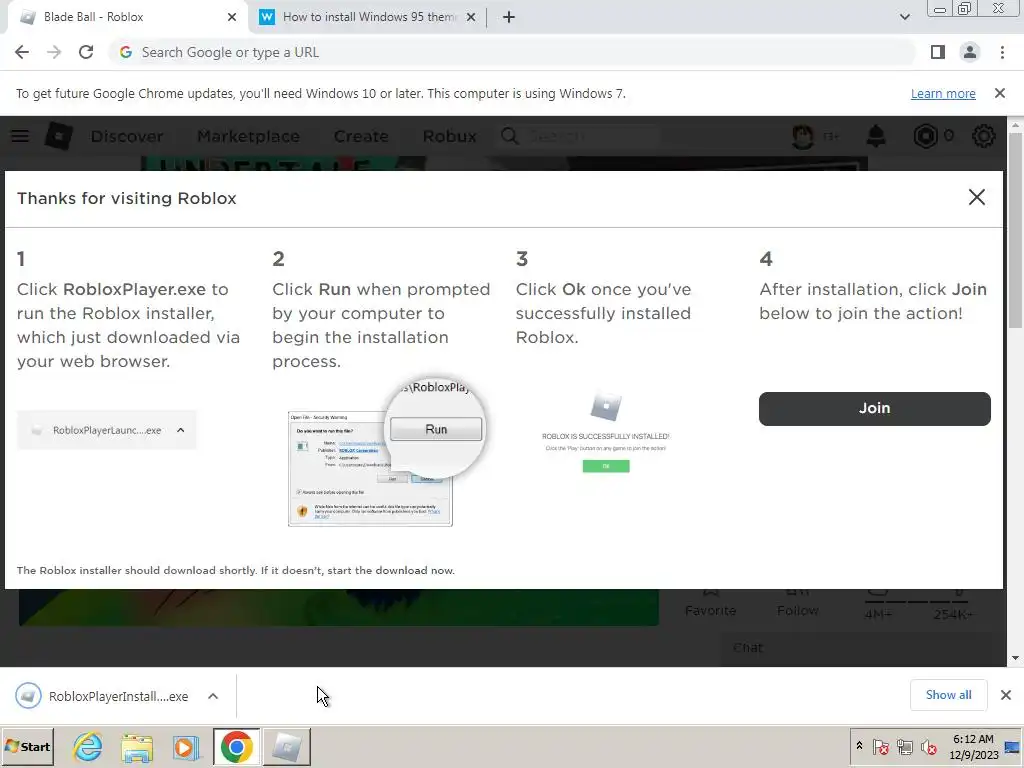Open a new tab with plus button
This screenshot has height=768, width=1024.
tap(509, 17)
